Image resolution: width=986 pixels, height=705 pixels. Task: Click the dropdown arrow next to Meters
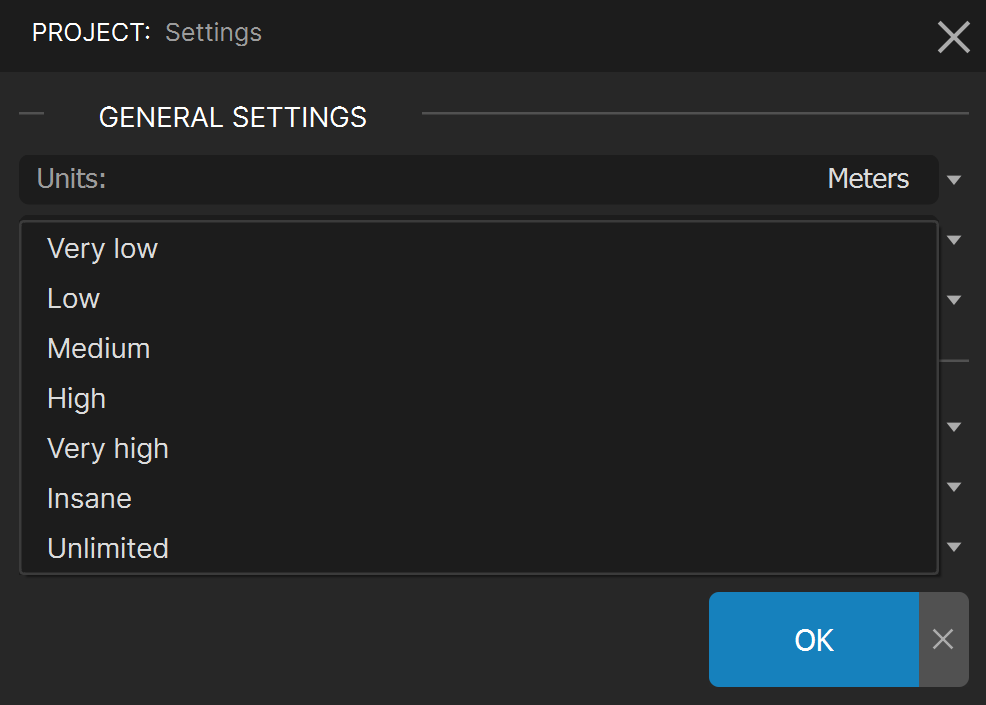click(x=954, y=180)
